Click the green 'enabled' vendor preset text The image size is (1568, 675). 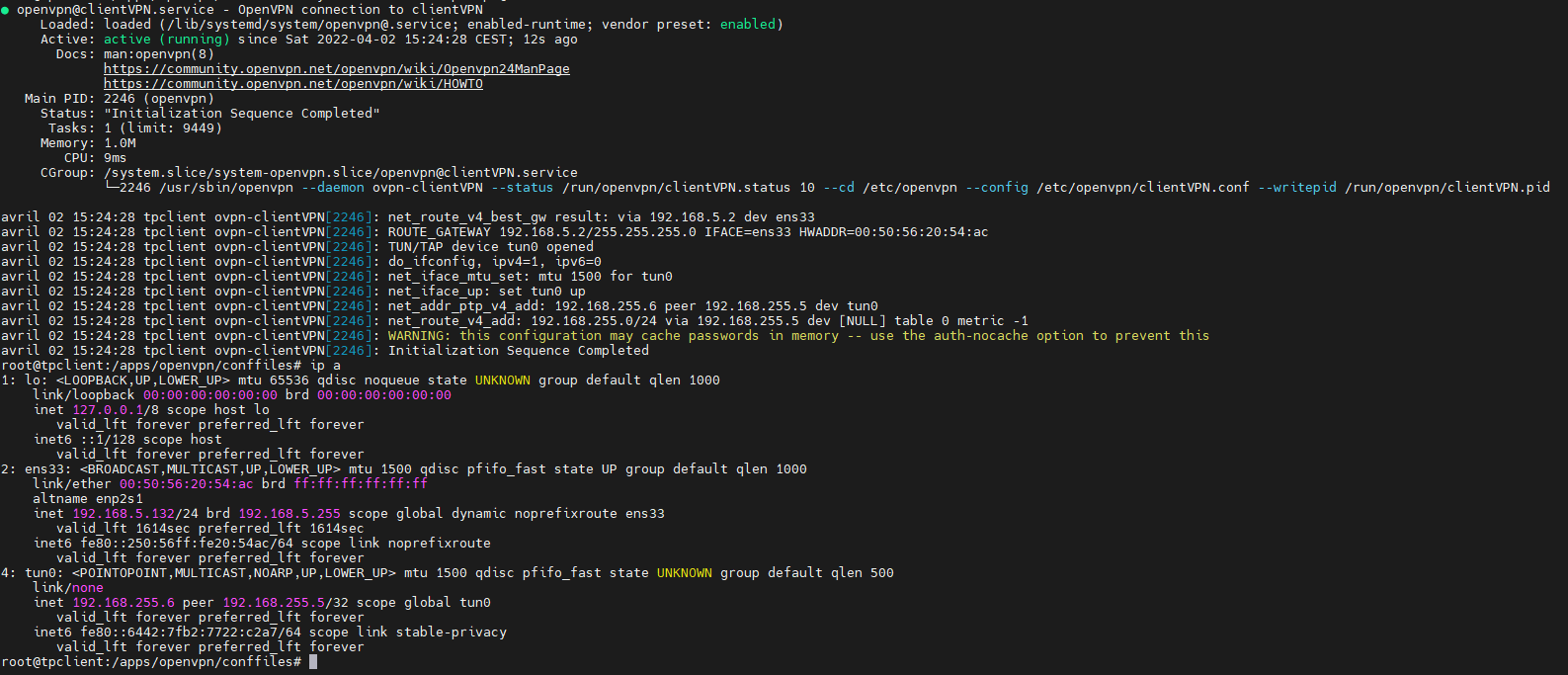click(x=748, y=25)
